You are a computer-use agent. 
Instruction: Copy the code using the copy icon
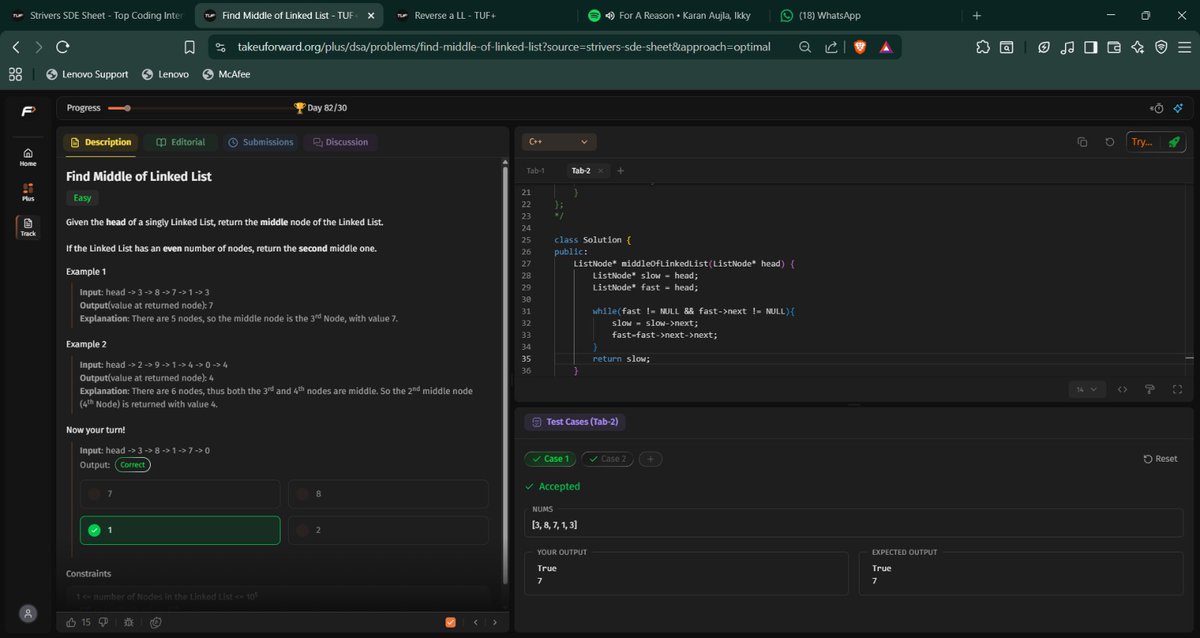click(1082, 142)
